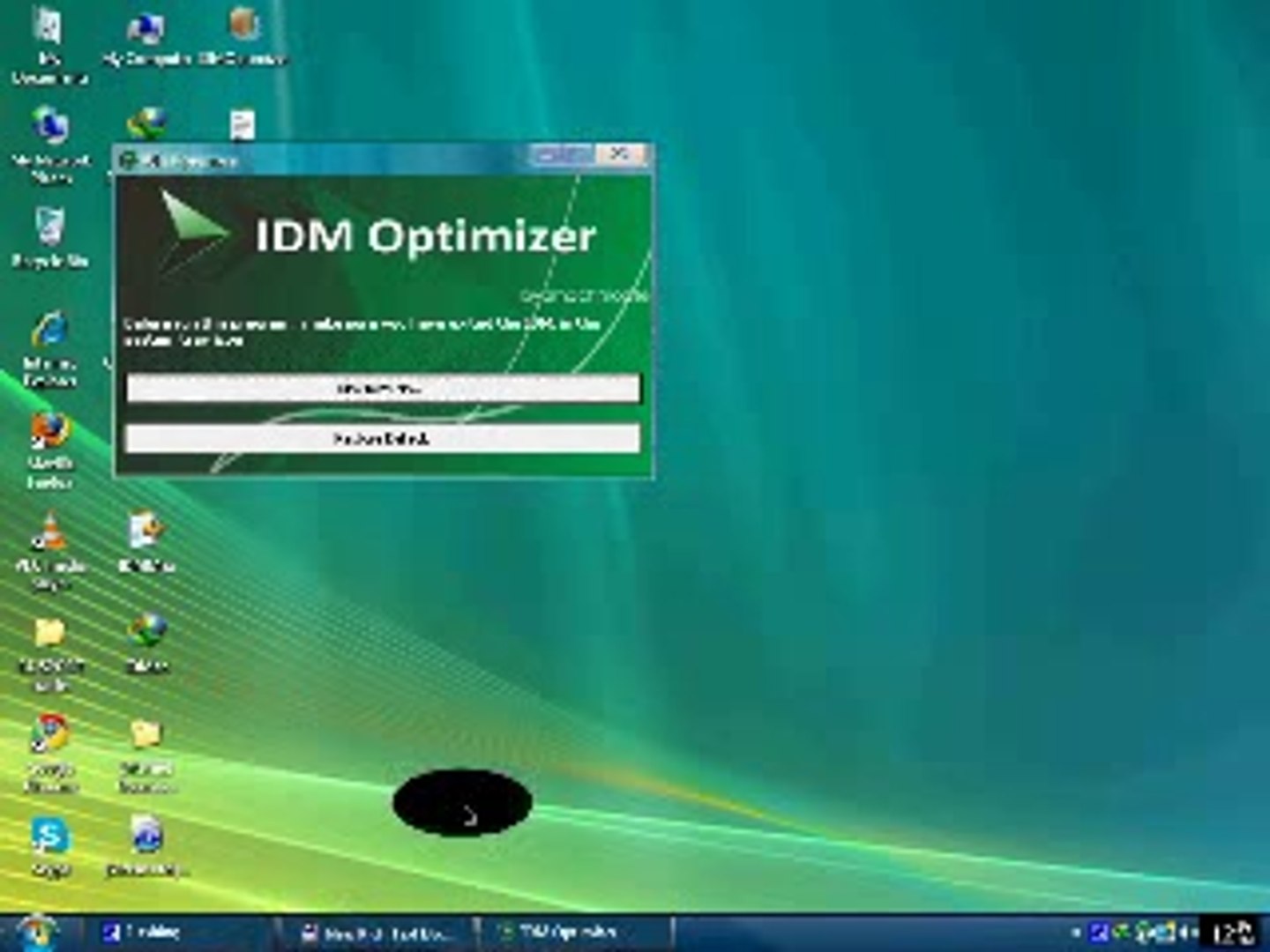Select the Mozilla Firefox desktop icon
Screen dimensions: 1270x952
coord(50,450)
